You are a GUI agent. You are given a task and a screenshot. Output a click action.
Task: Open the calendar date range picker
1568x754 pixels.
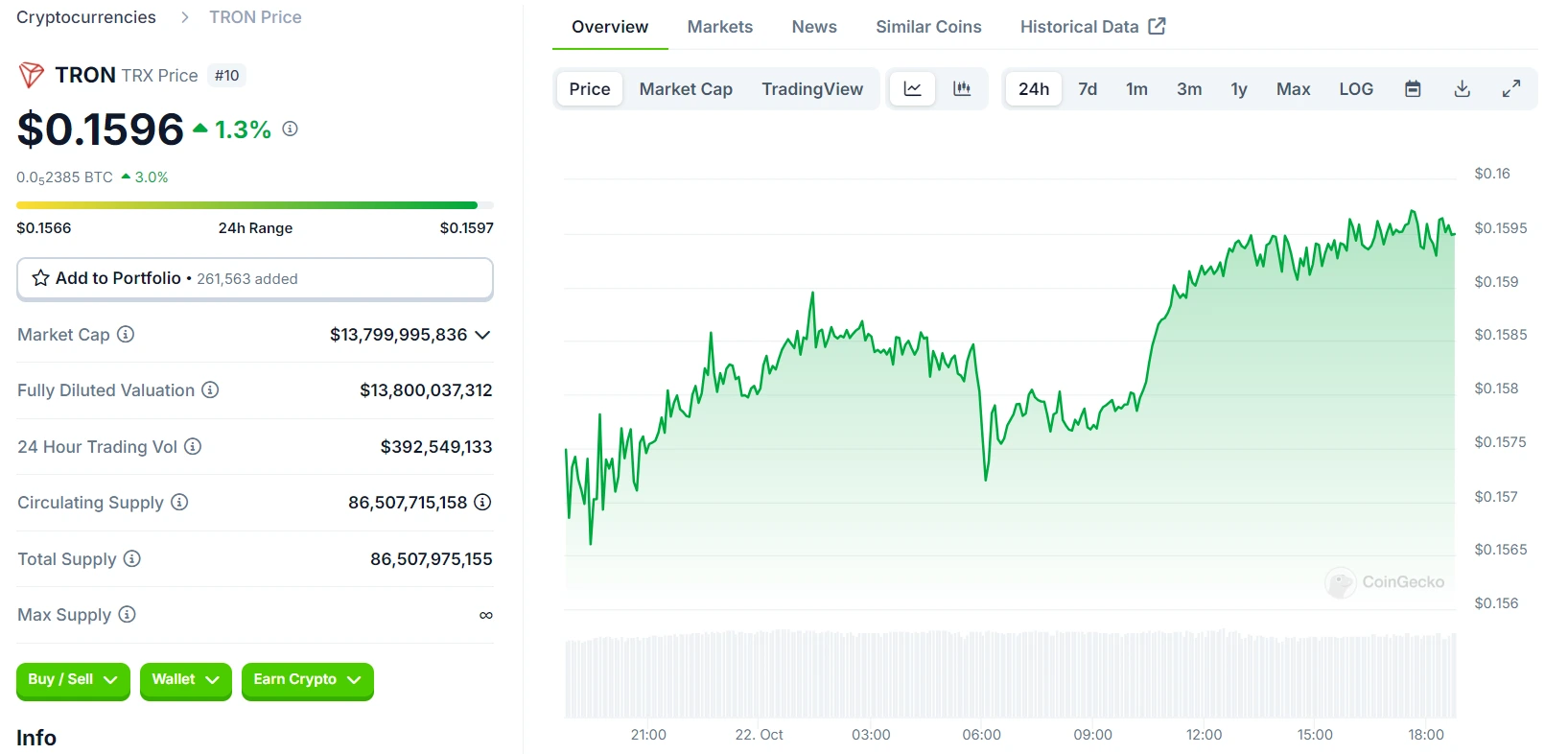point(1413,89)
